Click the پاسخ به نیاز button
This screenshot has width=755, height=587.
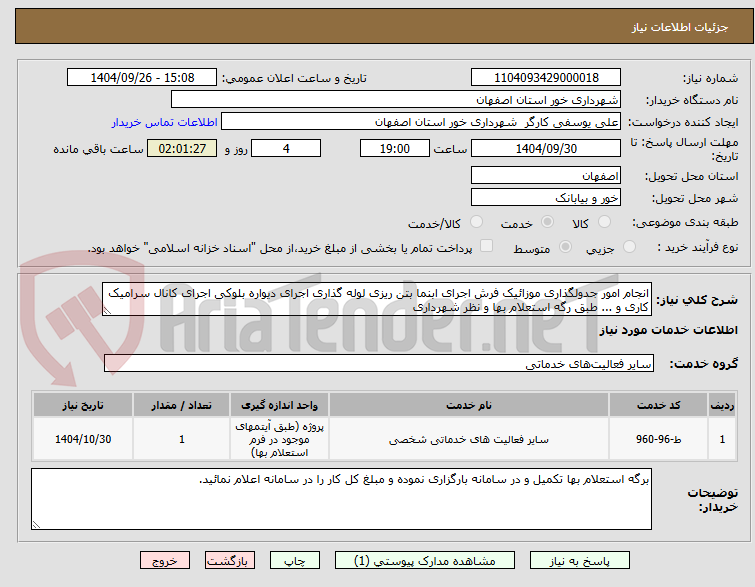[x=580, y=561]
